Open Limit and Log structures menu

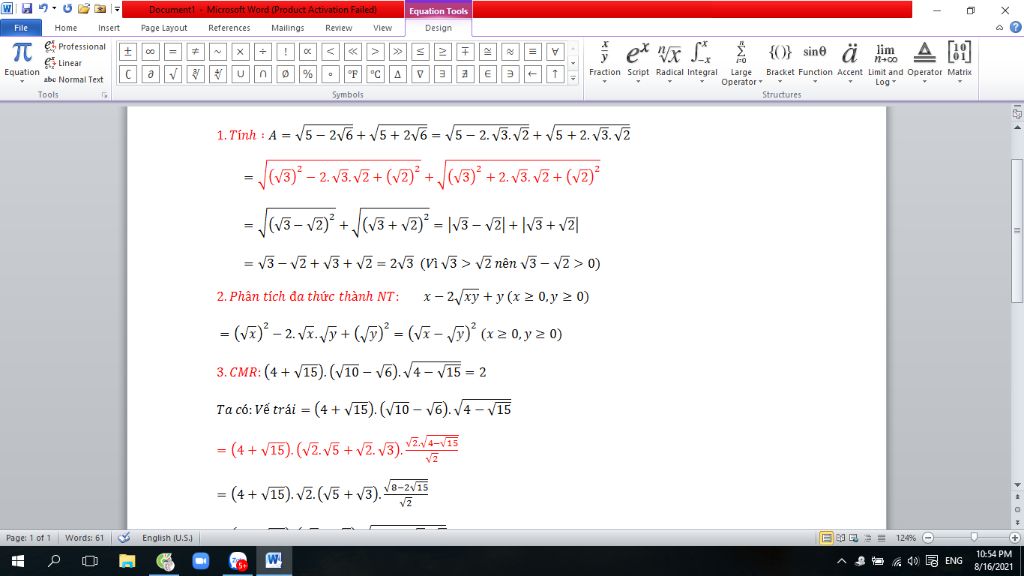(886, 63)
